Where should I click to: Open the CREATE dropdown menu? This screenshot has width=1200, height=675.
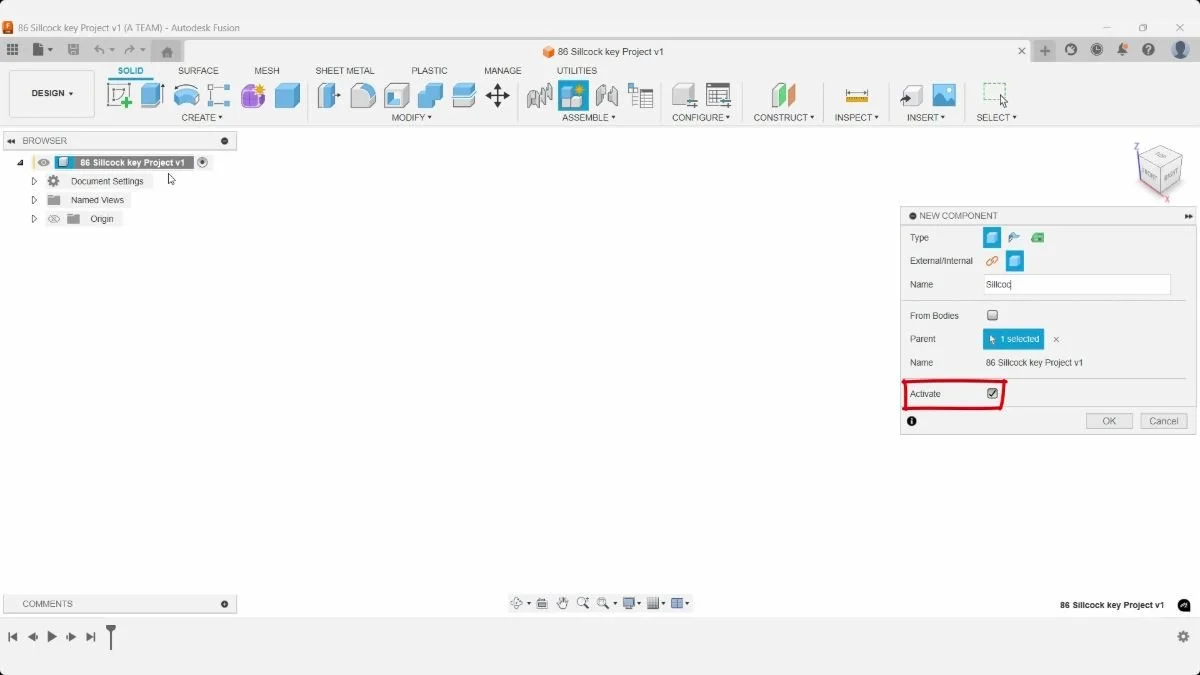point(202,117)
